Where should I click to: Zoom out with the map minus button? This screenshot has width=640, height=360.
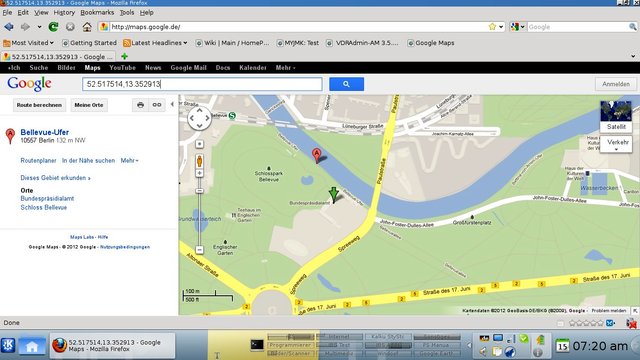click(x=199, y=250)
